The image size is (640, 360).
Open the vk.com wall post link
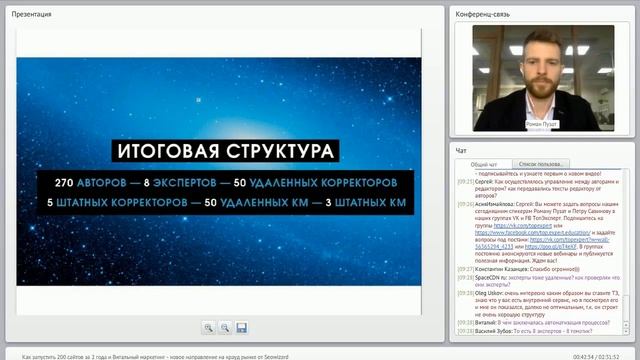tap(569, 240)
